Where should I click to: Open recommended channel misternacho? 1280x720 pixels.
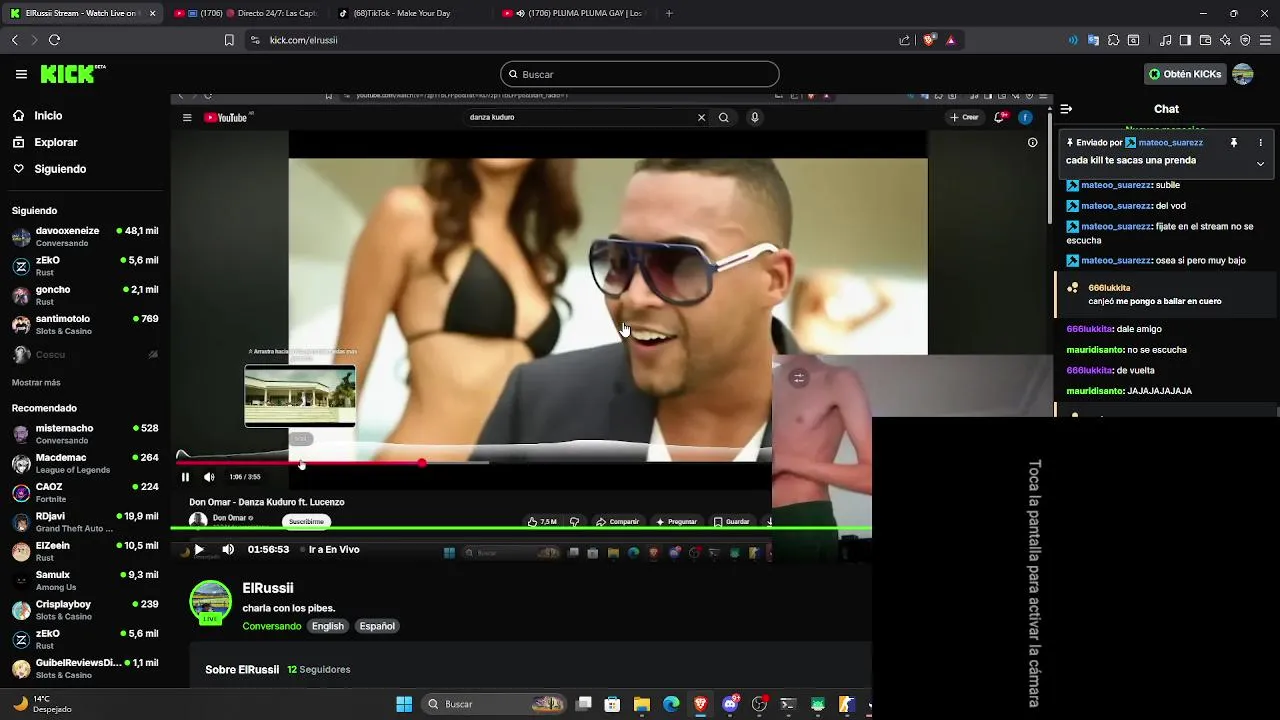click(x=84, y=434)
